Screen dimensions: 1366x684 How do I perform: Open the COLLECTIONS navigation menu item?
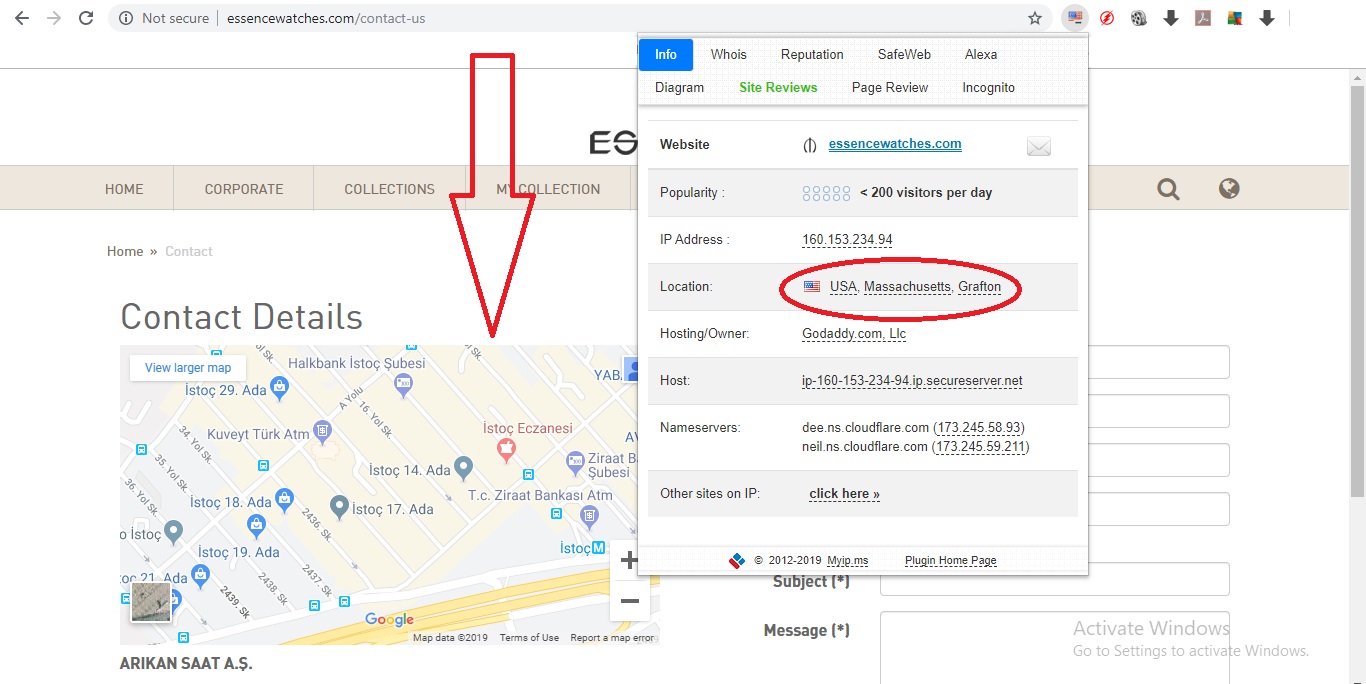point(389,189)
